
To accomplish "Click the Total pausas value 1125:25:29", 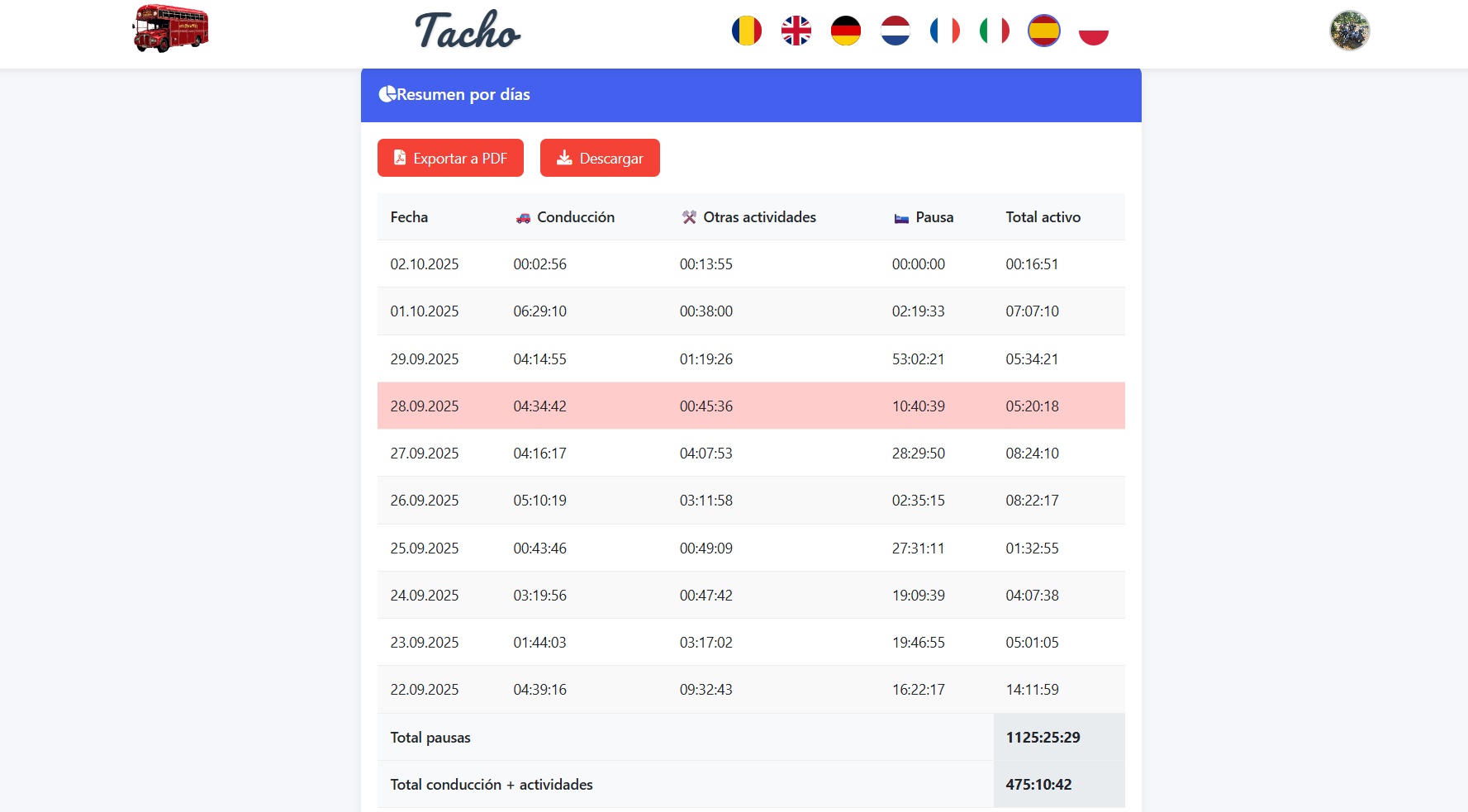I will pyautogui.click(x=1043, y=737).
